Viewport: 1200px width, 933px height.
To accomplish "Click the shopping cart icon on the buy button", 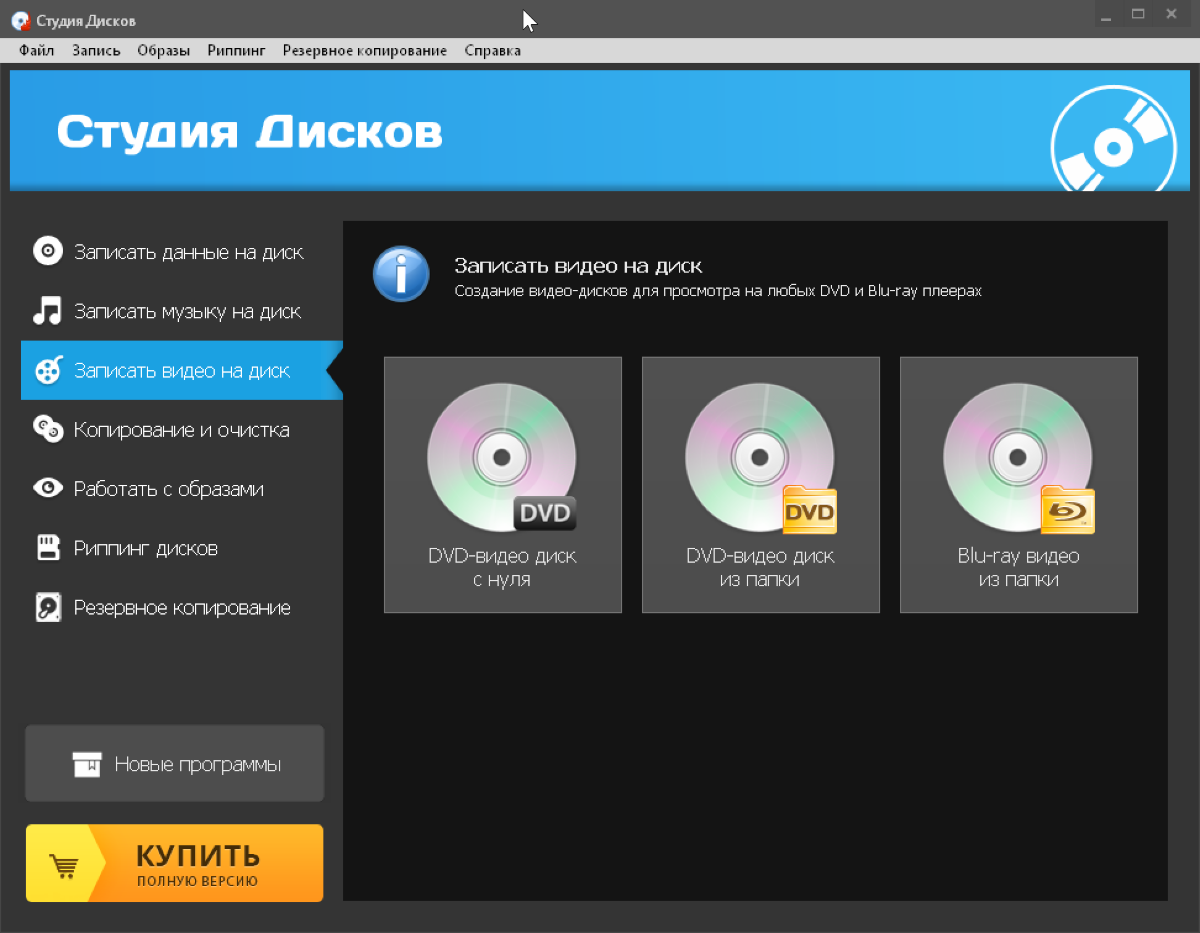I will (63, 865).
